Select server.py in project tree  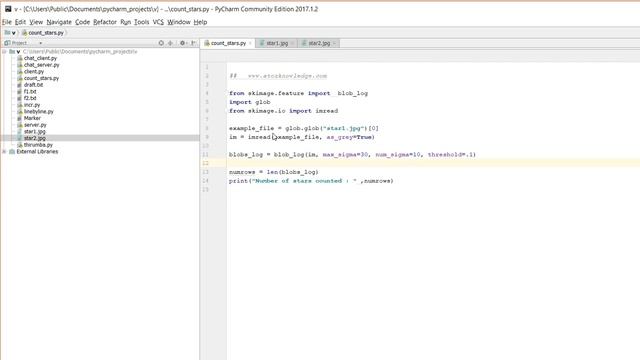click(x=35, y=125)
